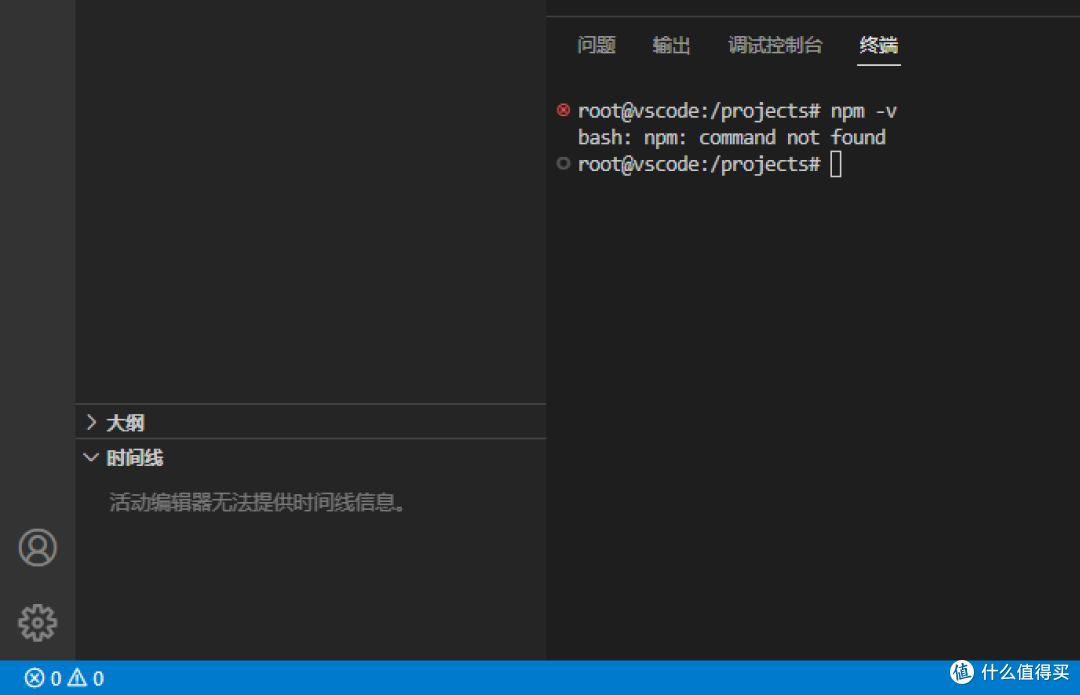1080x695 pixels.
Task: Click 'bash: npm: command not found' output line
Action: (731, 138)
